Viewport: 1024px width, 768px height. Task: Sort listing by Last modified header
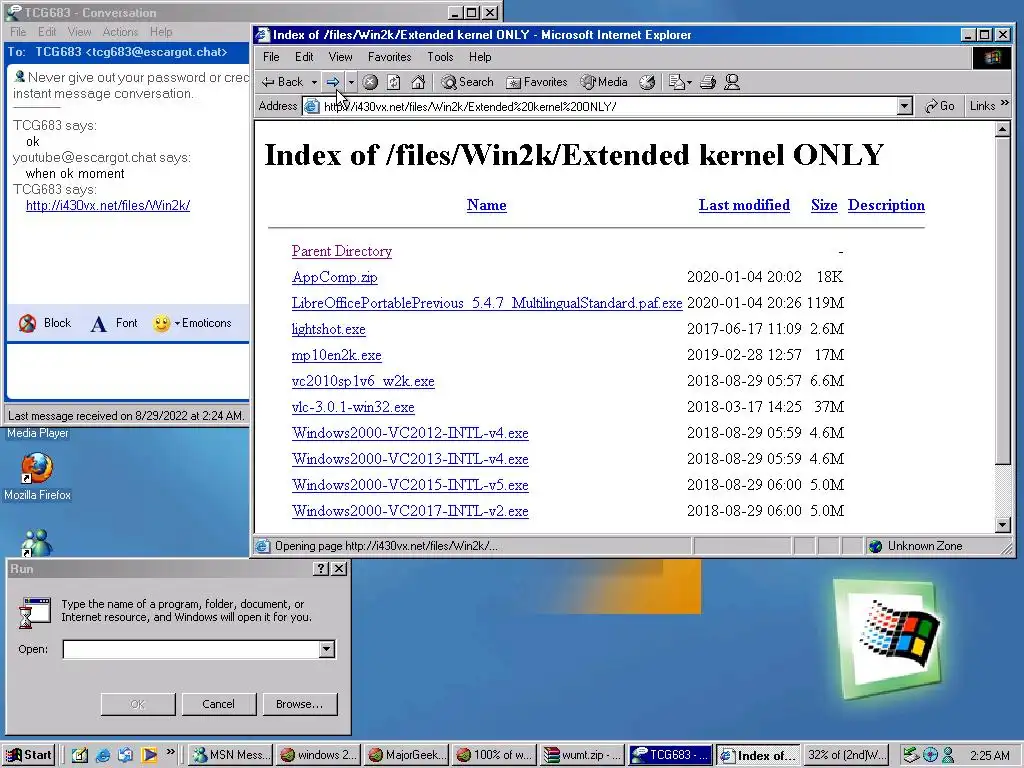[x=744, y=205]
